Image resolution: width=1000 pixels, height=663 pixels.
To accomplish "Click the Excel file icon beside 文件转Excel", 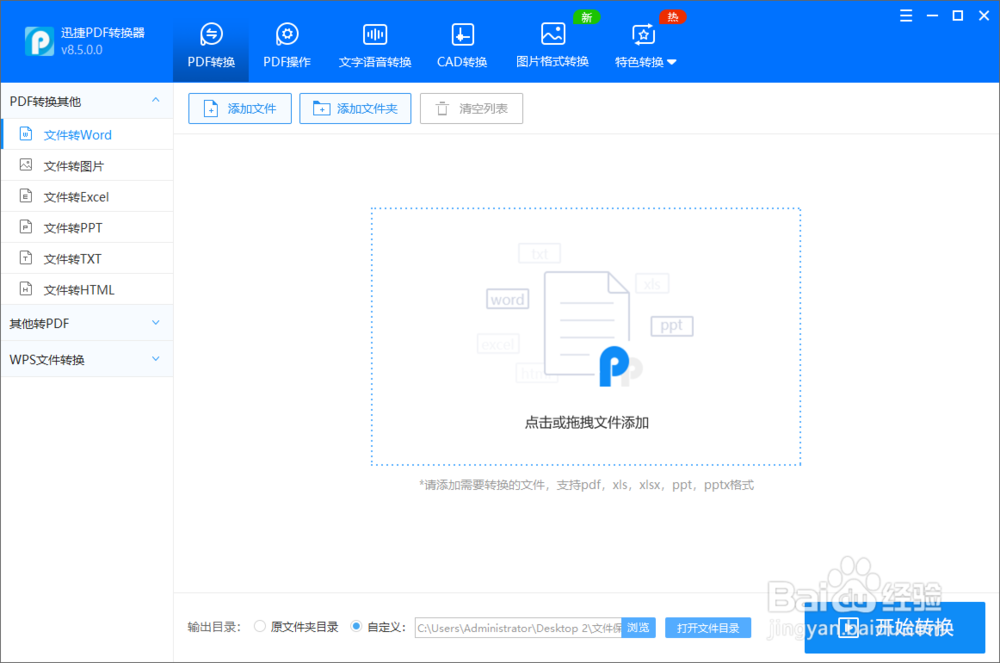I will (26, 196).
